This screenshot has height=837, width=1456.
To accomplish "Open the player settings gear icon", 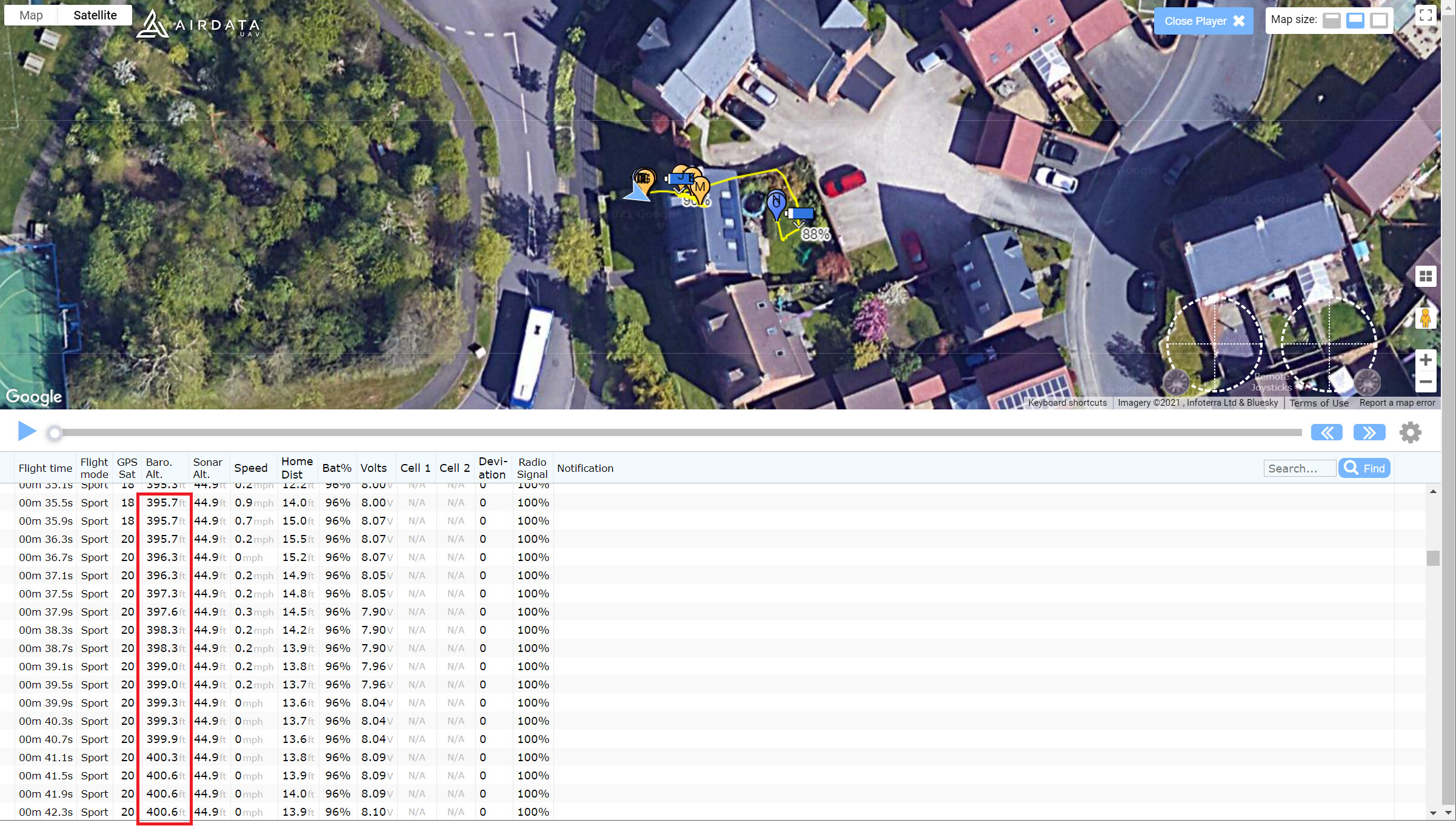I will coord(1410,432).
